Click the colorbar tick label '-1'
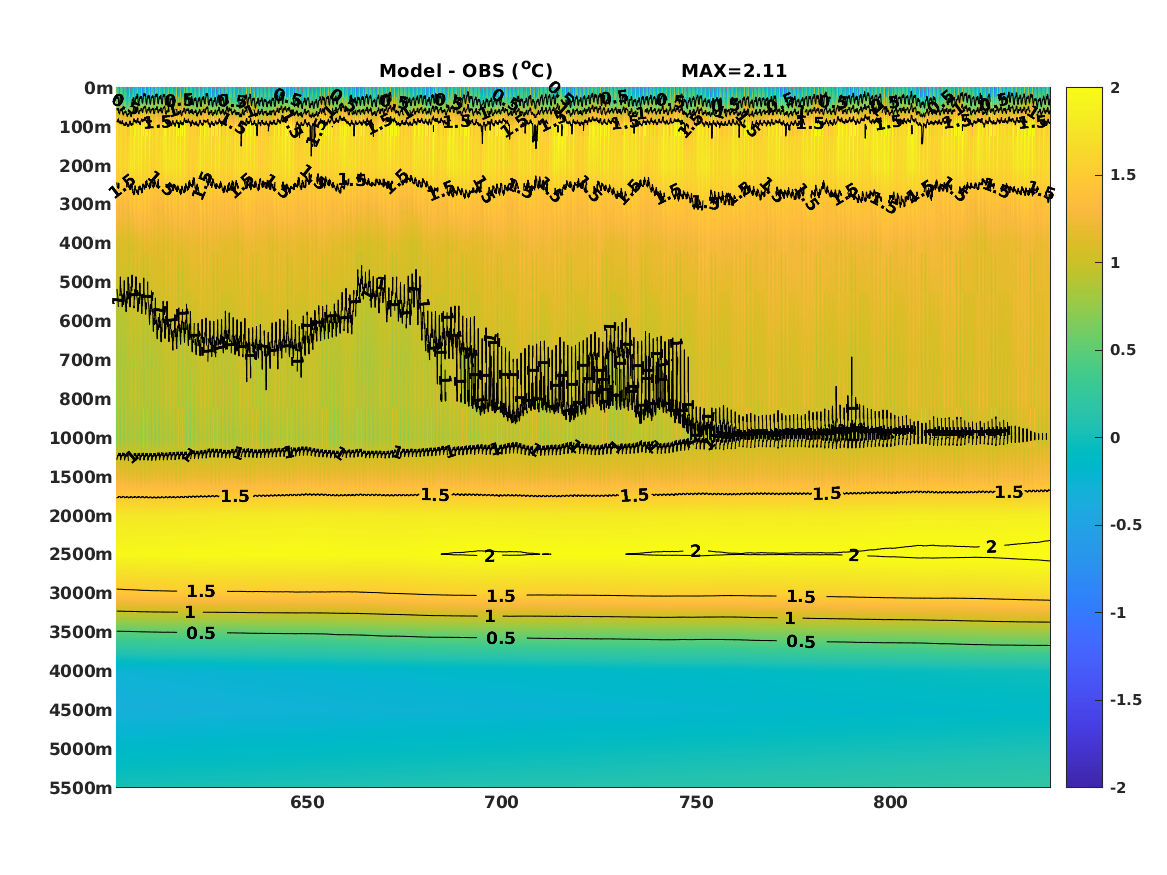The height and width of the screenshot is (875, 1167). pyautogui.click(x=1118, y=612)
